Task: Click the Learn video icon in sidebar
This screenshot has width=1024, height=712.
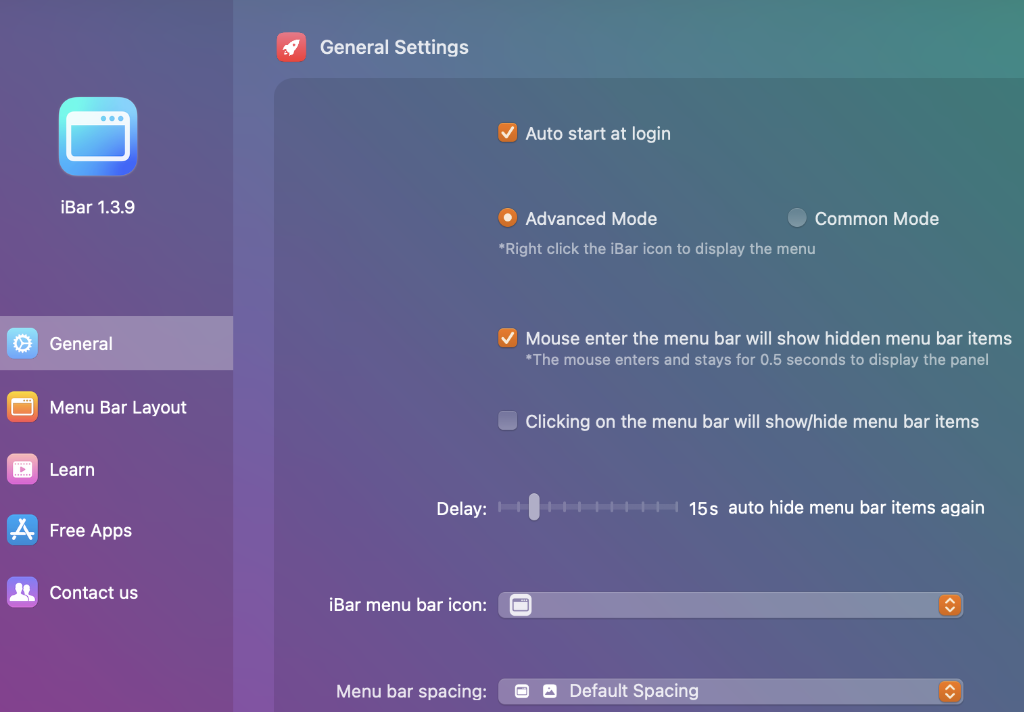Action: pyautogui.click(x=22, y=469)
